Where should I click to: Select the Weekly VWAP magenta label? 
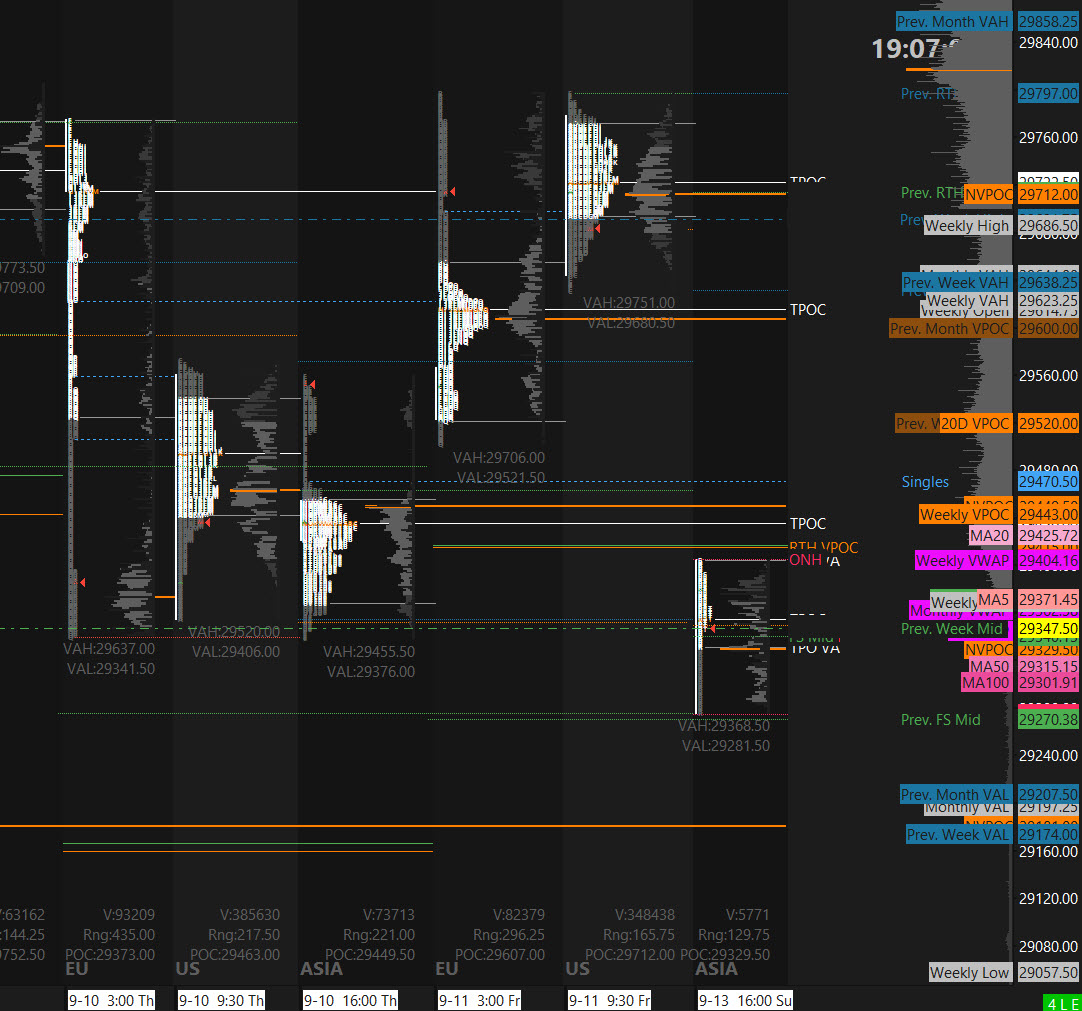[x=963, y=560]
